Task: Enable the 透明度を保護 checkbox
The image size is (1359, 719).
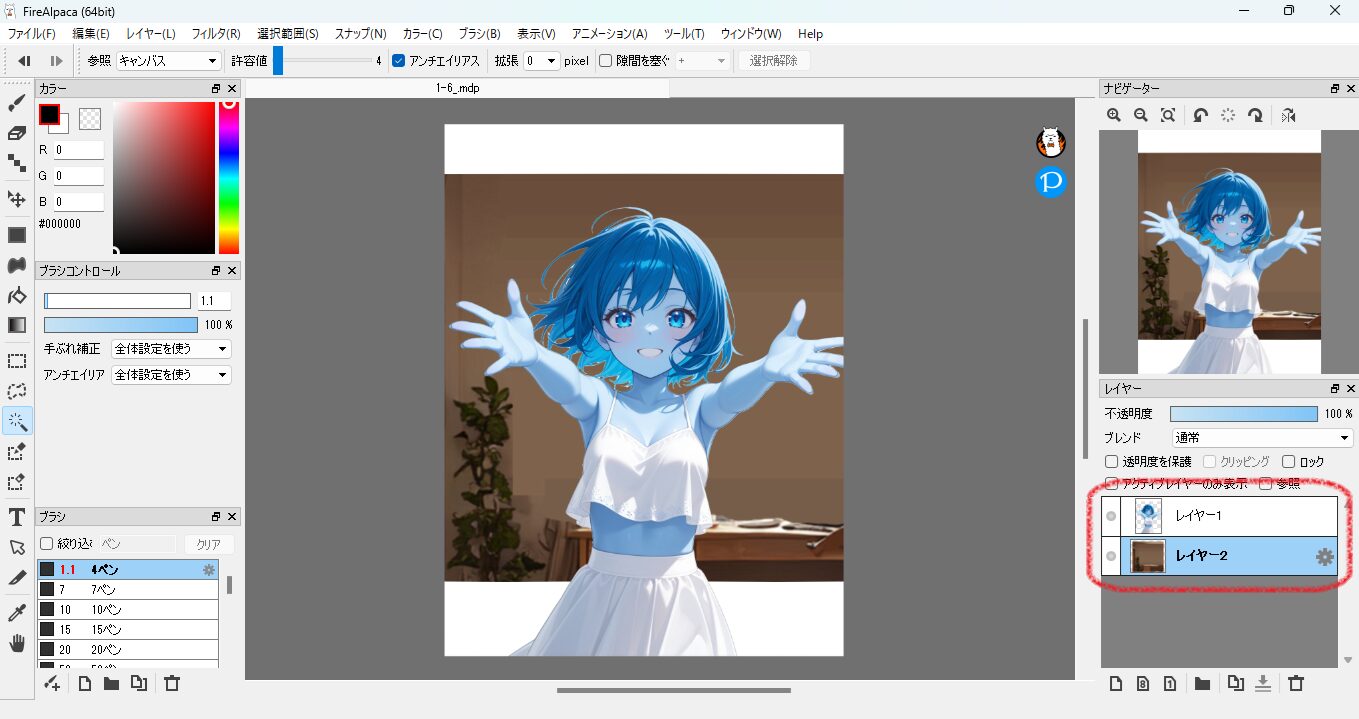Action: 1111,462
